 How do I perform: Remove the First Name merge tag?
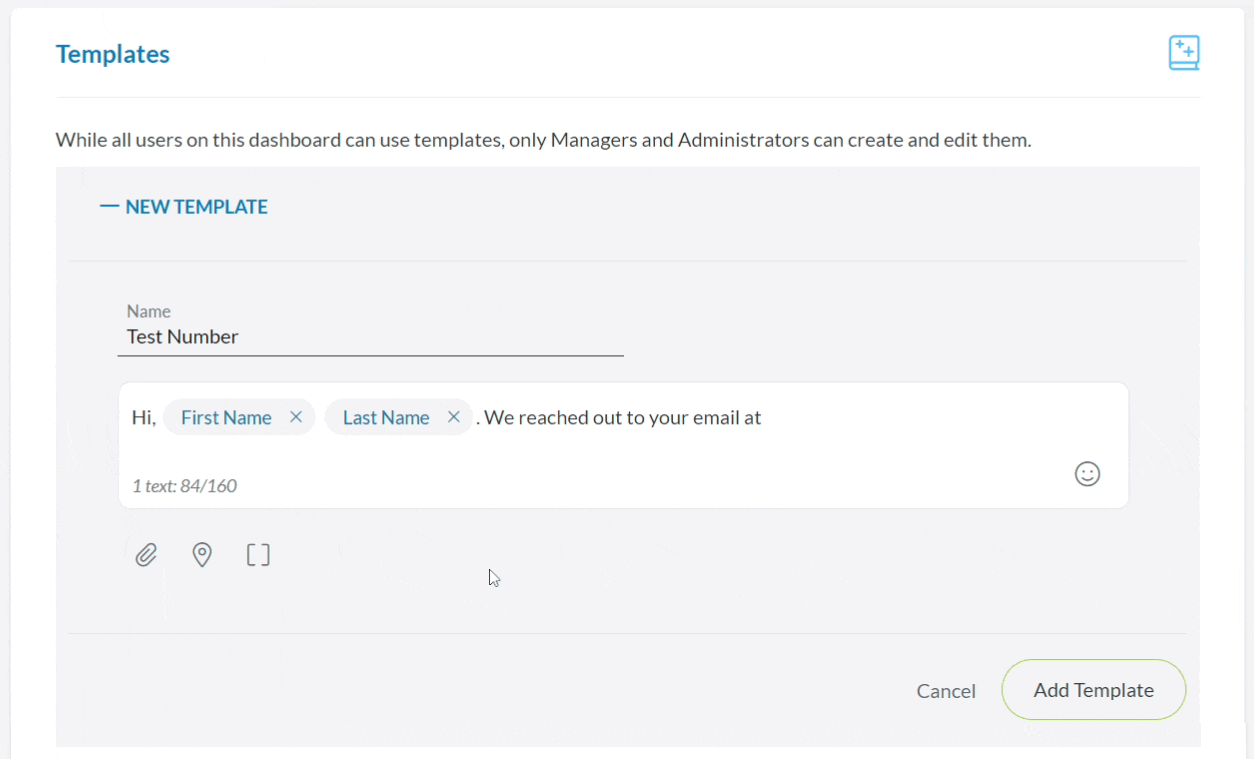(296, 417)
